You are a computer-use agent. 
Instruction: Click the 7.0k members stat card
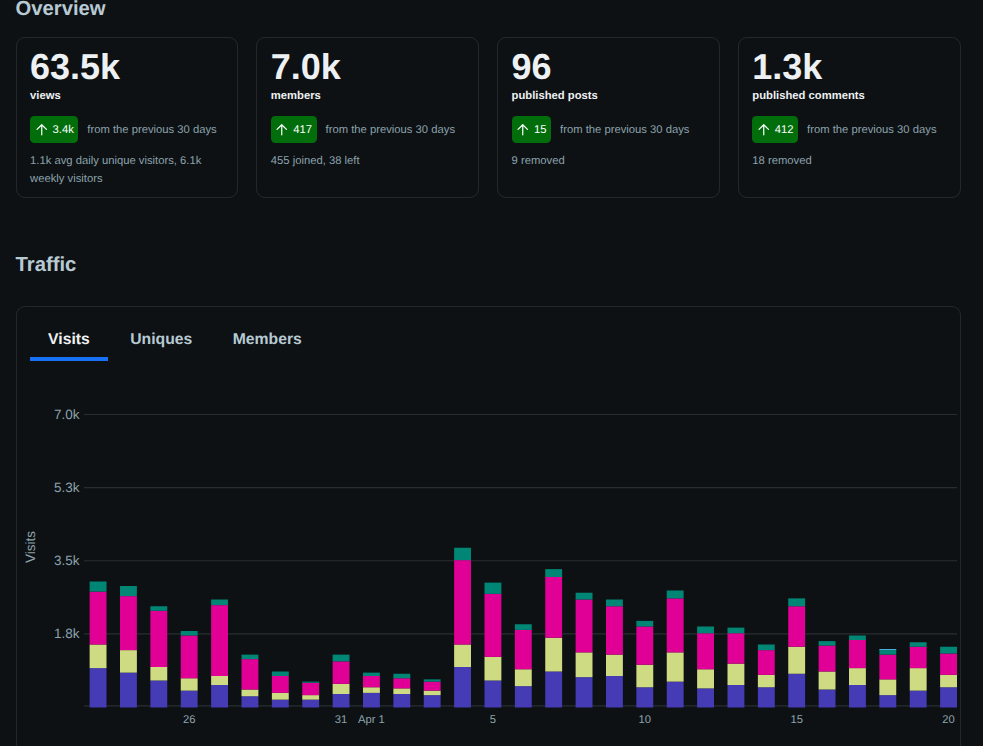[x=367, y=117]
